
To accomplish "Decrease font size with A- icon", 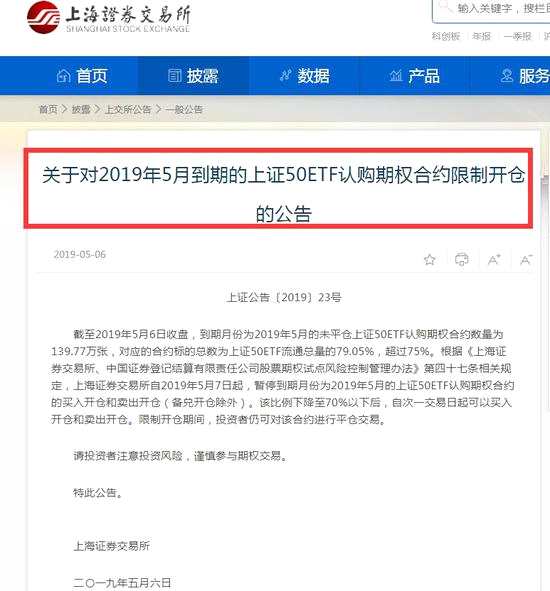I will [526, 259].
